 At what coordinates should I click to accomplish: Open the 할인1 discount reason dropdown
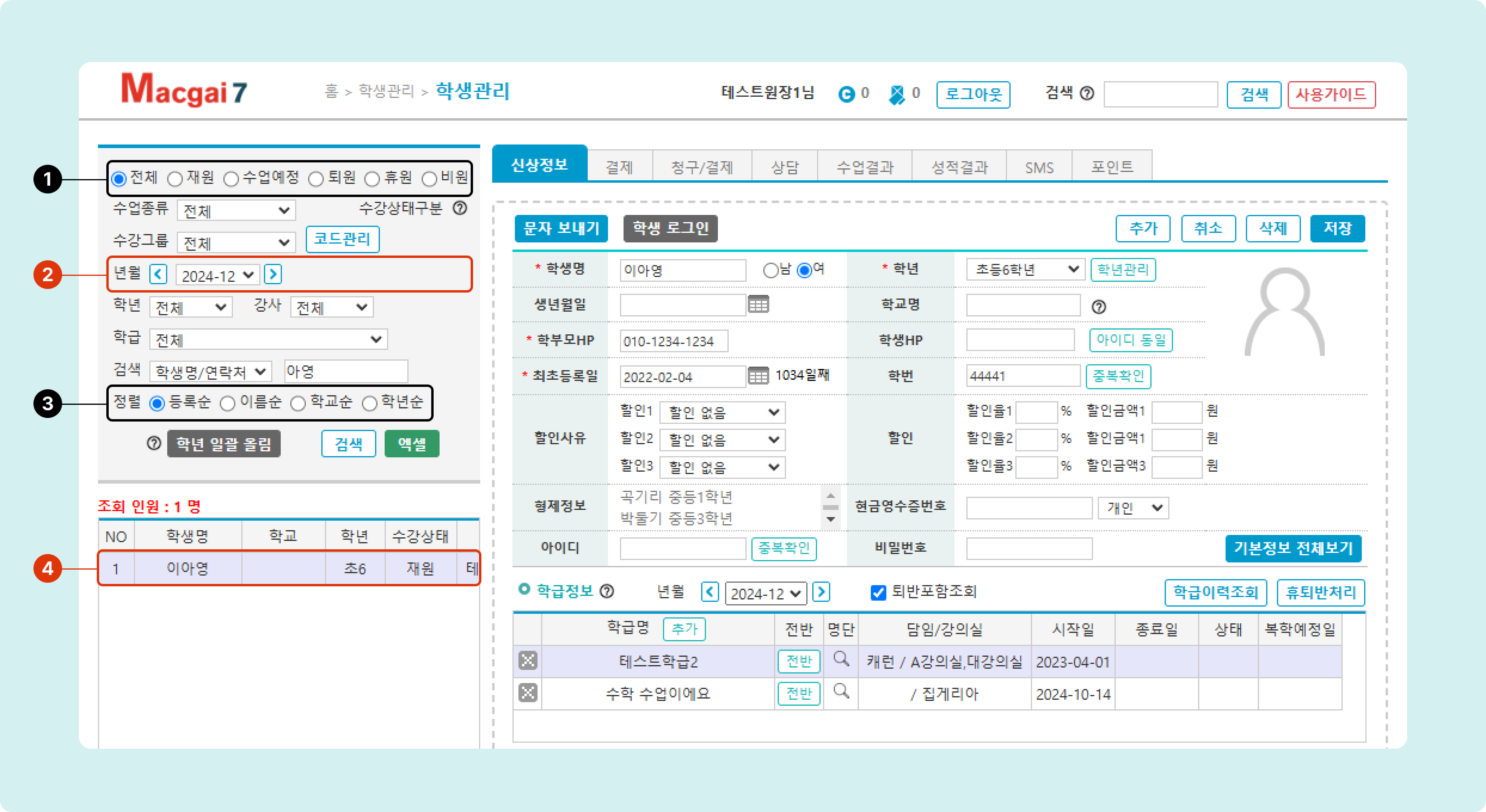[722, 412]
